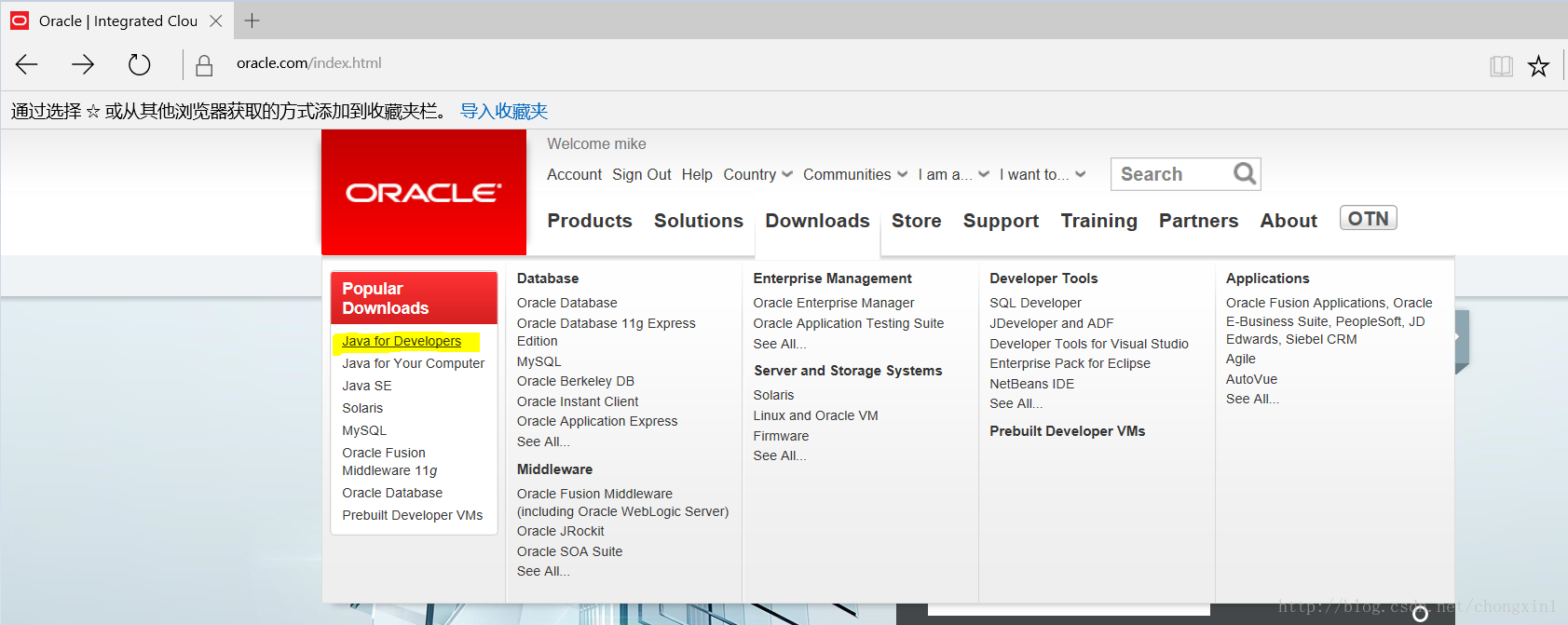The height and width of the screenshot is (625, 1568).
Task: Open Linux and Oracle VM link
Action: pyautogui.click(x=815, y=415)
